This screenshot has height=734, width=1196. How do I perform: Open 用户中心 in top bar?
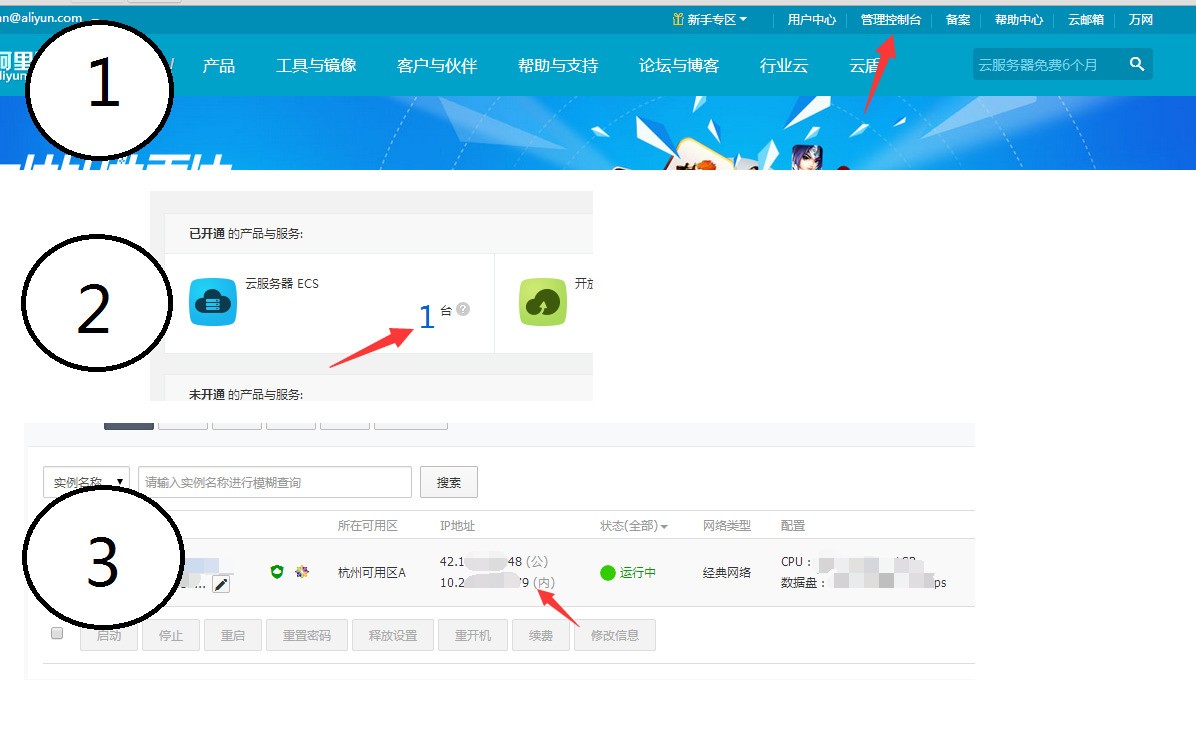(812, 20)
